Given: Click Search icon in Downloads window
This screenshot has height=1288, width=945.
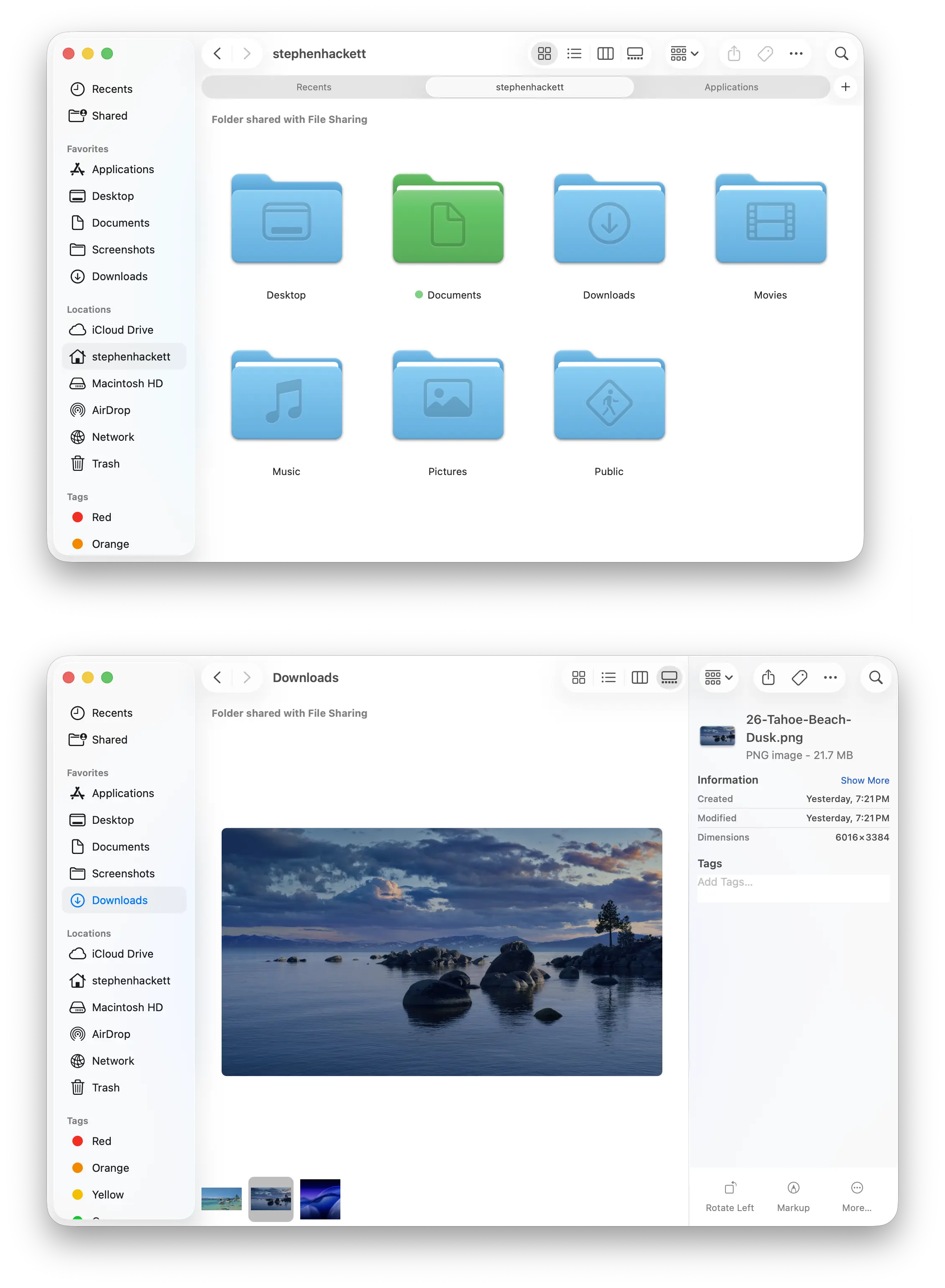Looking at the screenshot, I should [876, 678].
